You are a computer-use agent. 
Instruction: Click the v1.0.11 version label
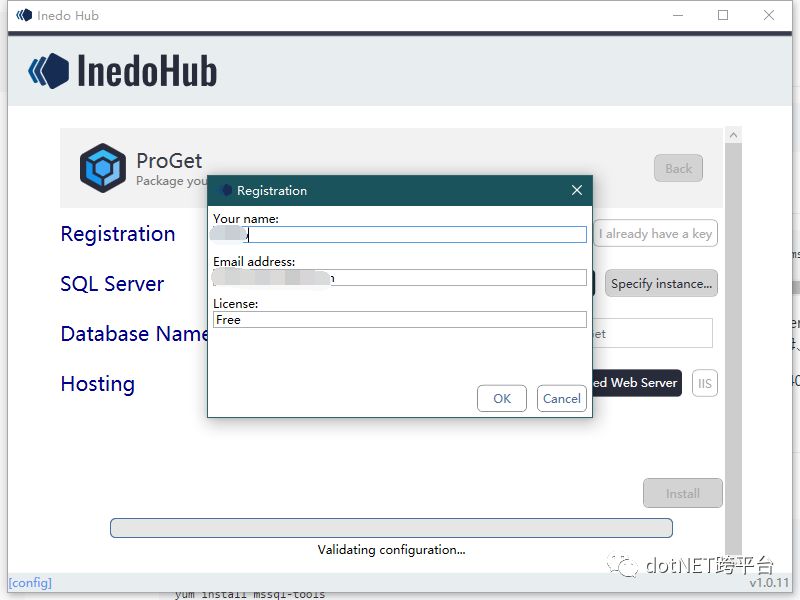tap(769, 583)
